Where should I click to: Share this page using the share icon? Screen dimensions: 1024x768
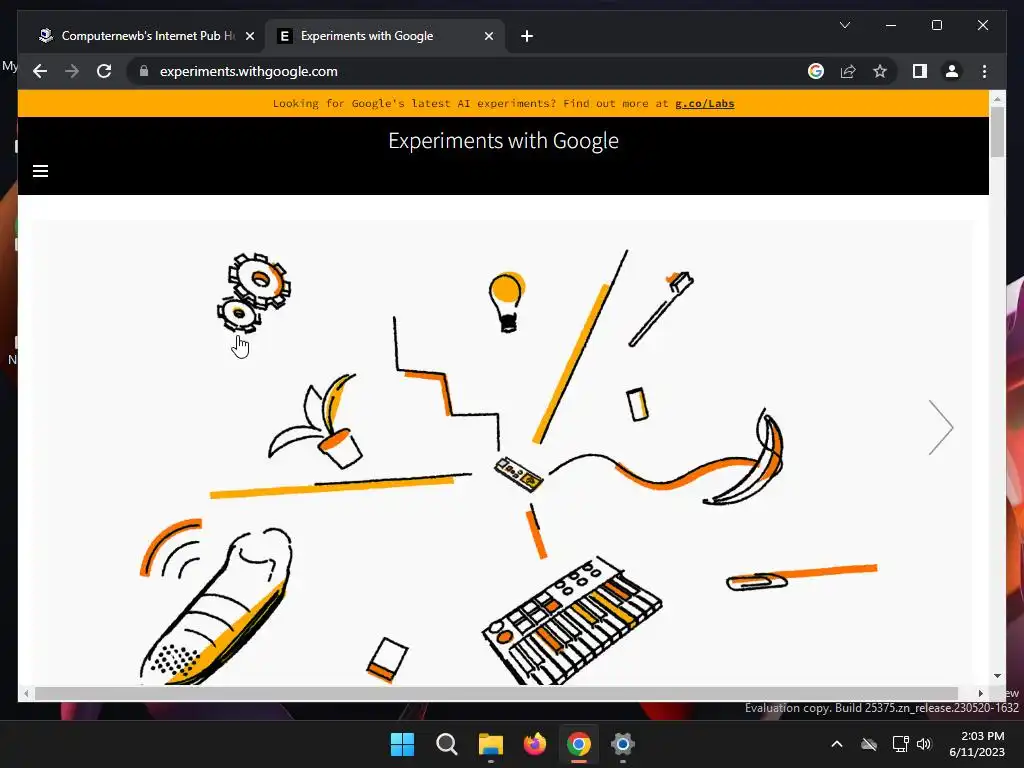848,71
